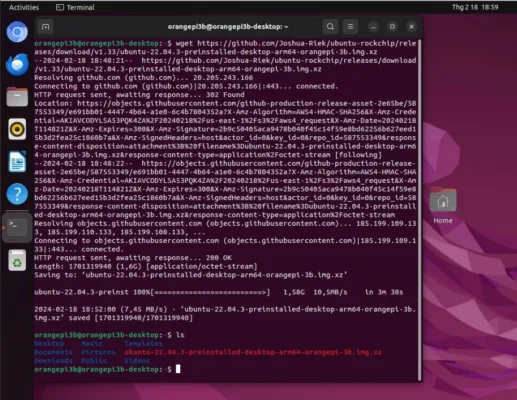Click the 'Templates' entry in ls output
Image resolution: width=517 pixels, height=400 pixels.
tap(143, 343)
